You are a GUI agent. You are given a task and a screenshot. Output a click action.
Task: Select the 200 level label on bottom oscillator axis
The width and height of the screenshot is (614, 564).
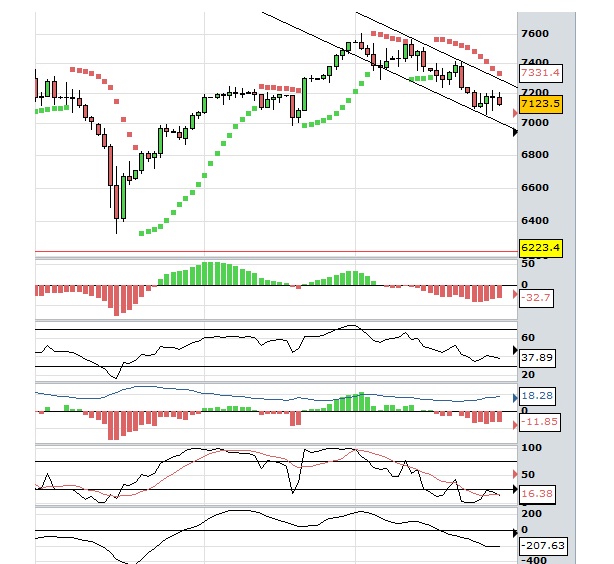[531, 514]
